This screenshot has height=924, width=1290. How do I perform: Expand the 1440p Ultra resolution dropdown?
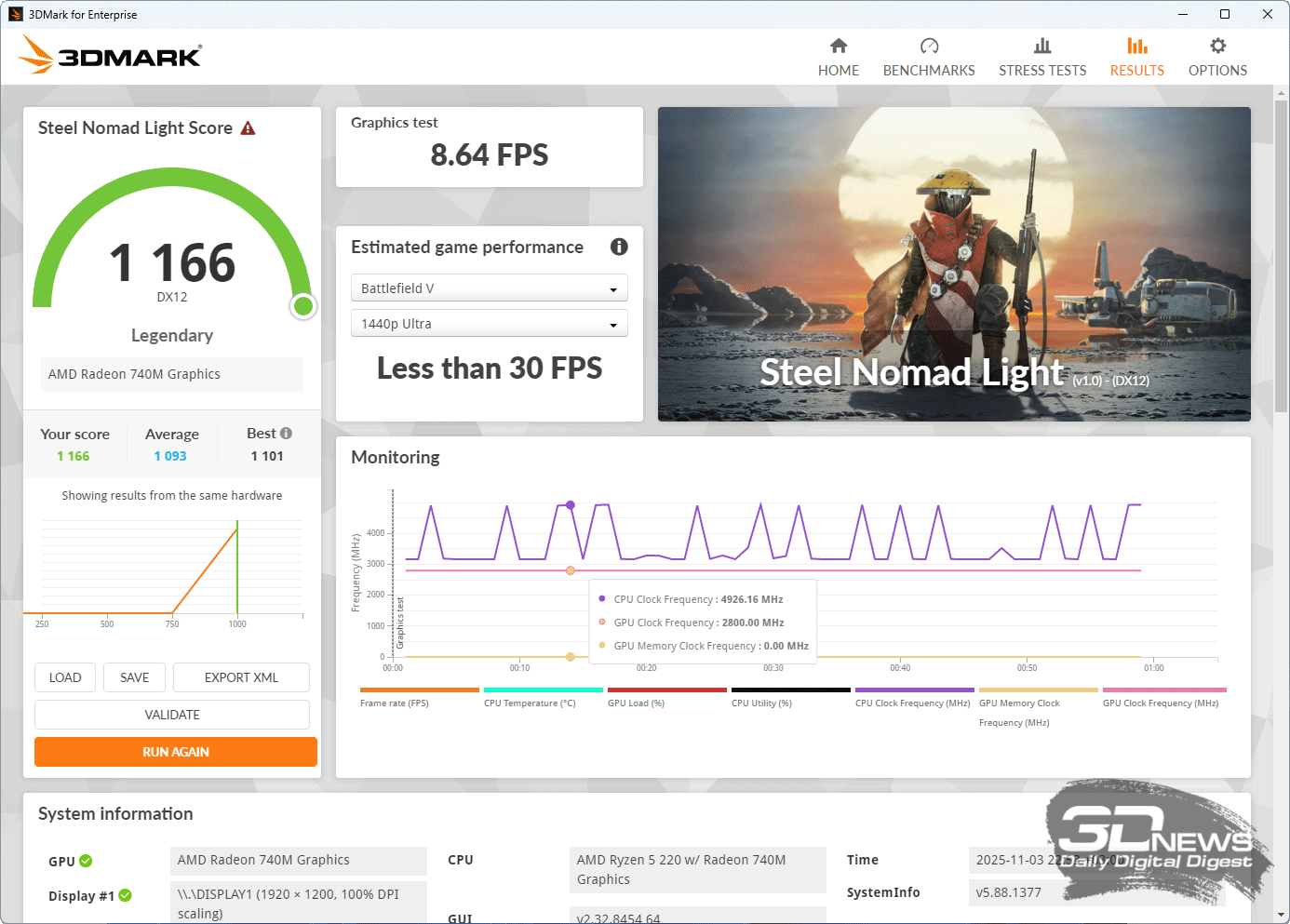pyautogui.click(x=489, y=324)
